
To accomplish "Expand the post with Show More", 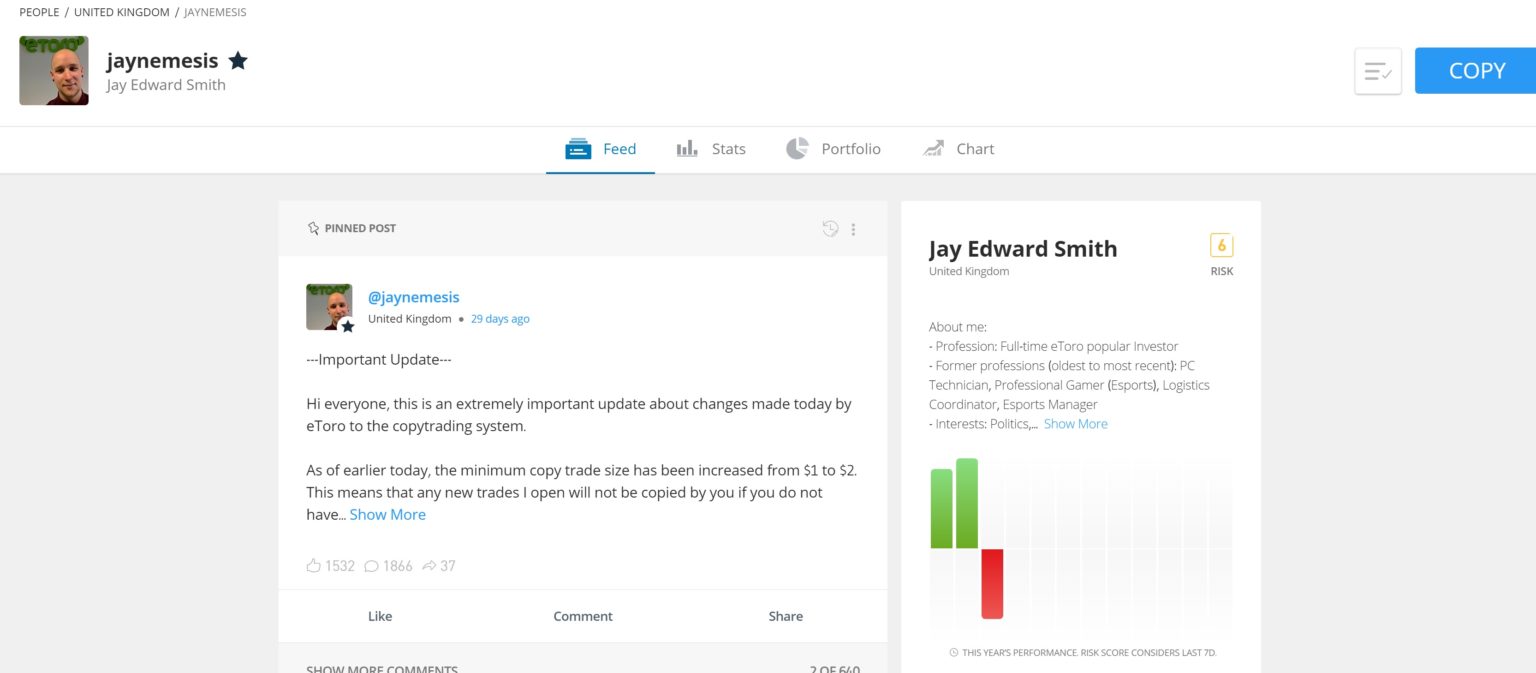I will point(387,514).
